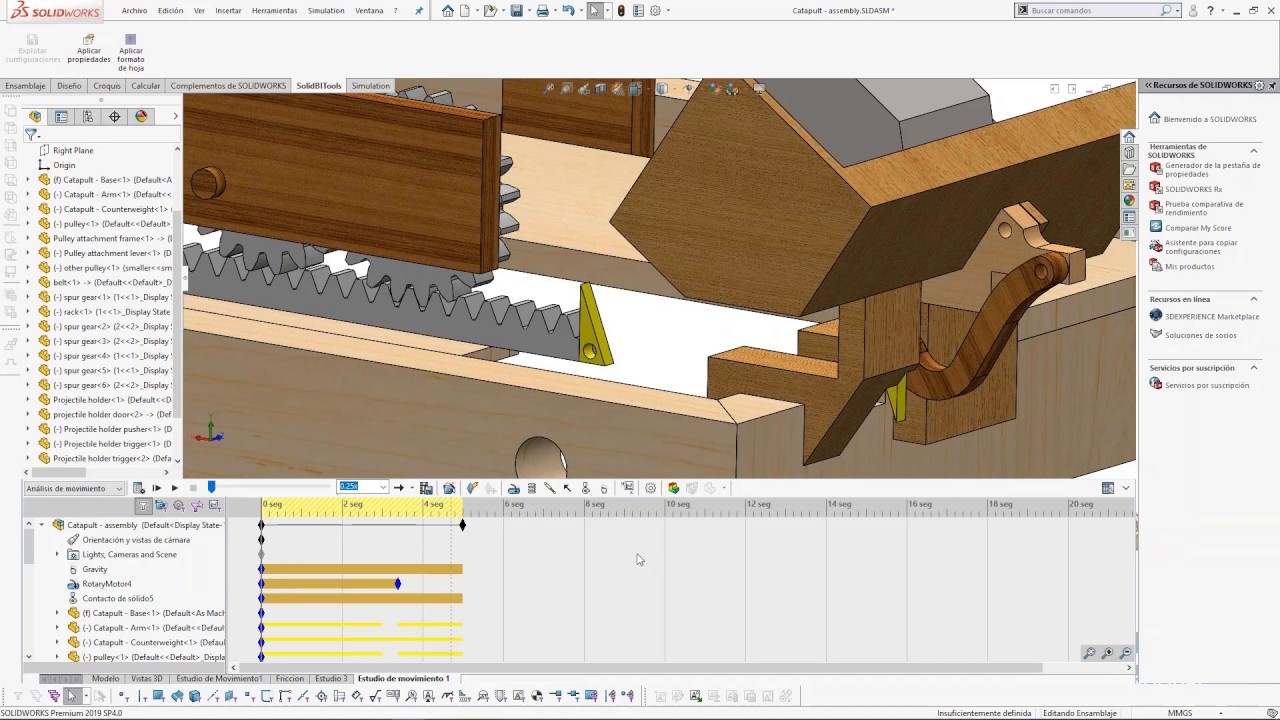Open the Archivo menu
This screenshot has height=720, width=1280.
134,11
